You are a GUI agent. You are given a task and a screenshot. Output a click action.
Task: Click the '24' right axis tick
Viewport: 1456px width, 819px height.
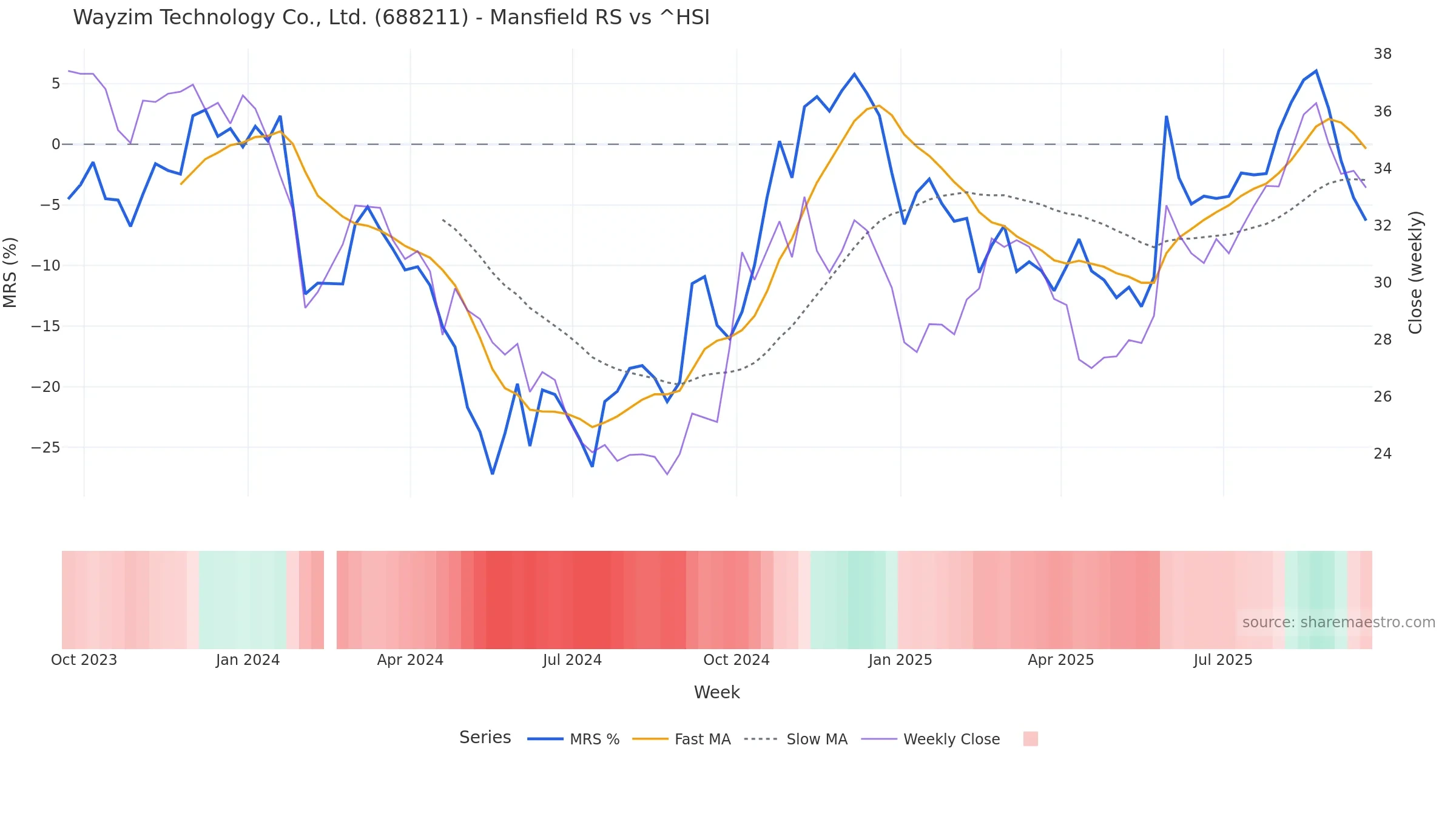(1383, 454)
